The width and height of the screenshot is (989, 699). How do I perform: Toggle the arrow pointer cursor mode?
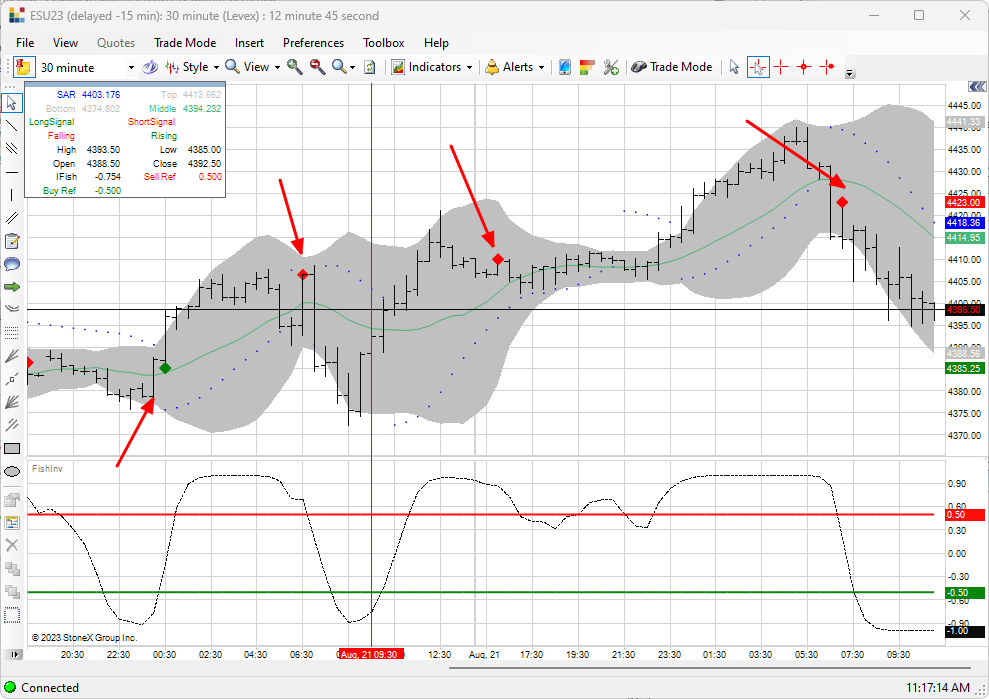click(x=734, y=67)
